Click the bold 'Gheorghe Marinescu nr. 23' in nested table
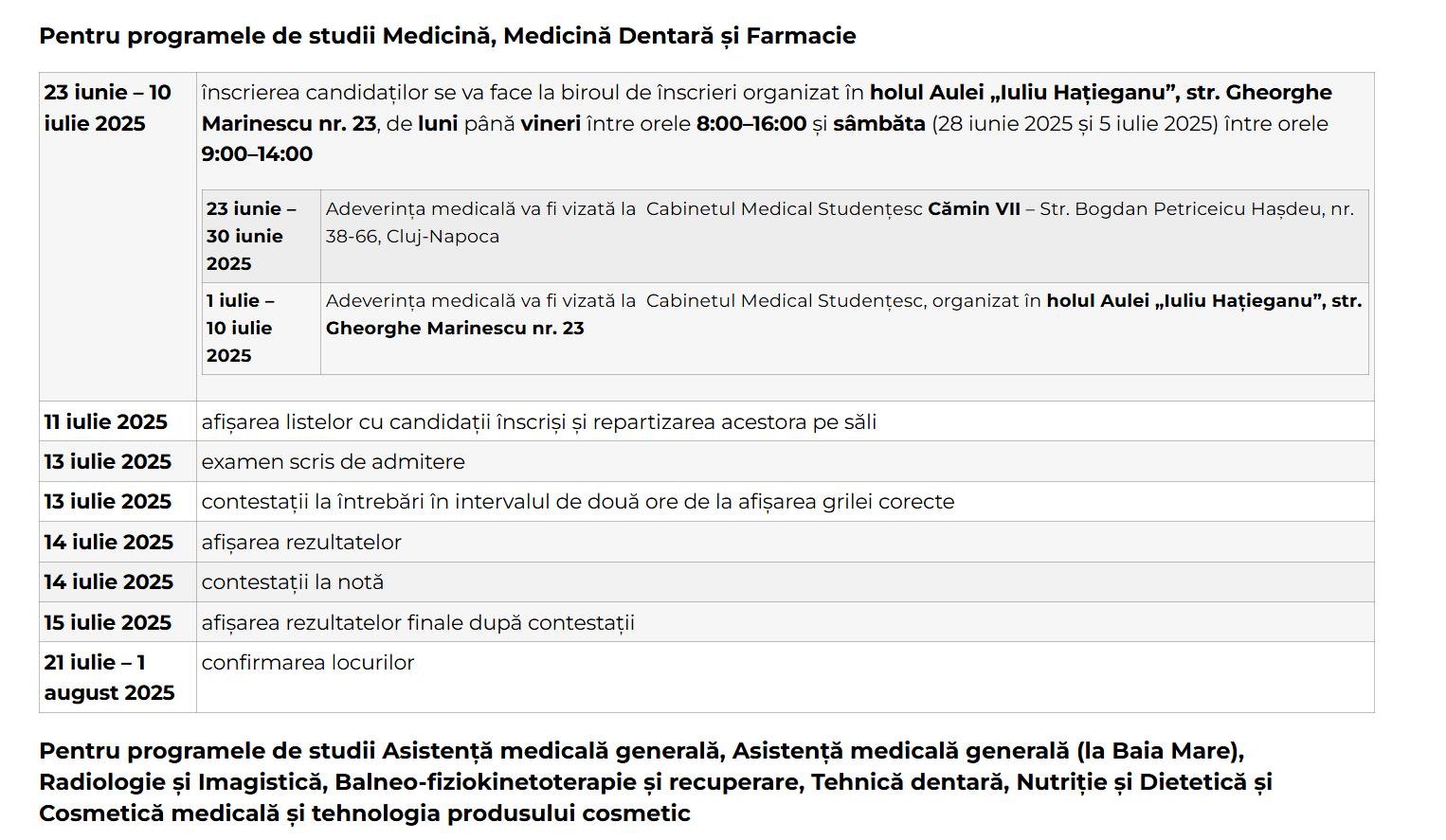 455,329
